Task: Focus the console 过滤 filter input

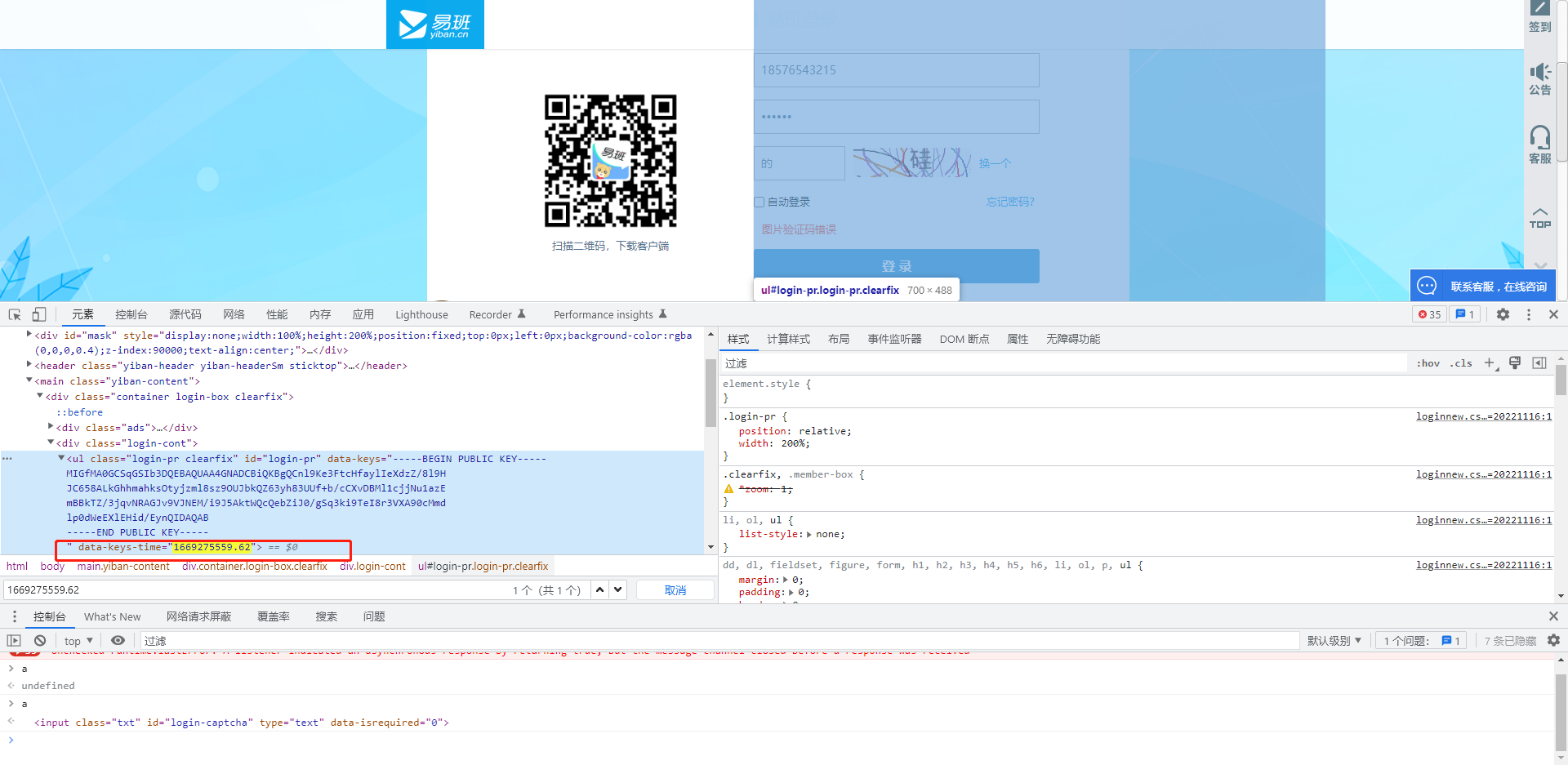Action: pos(719,641)
